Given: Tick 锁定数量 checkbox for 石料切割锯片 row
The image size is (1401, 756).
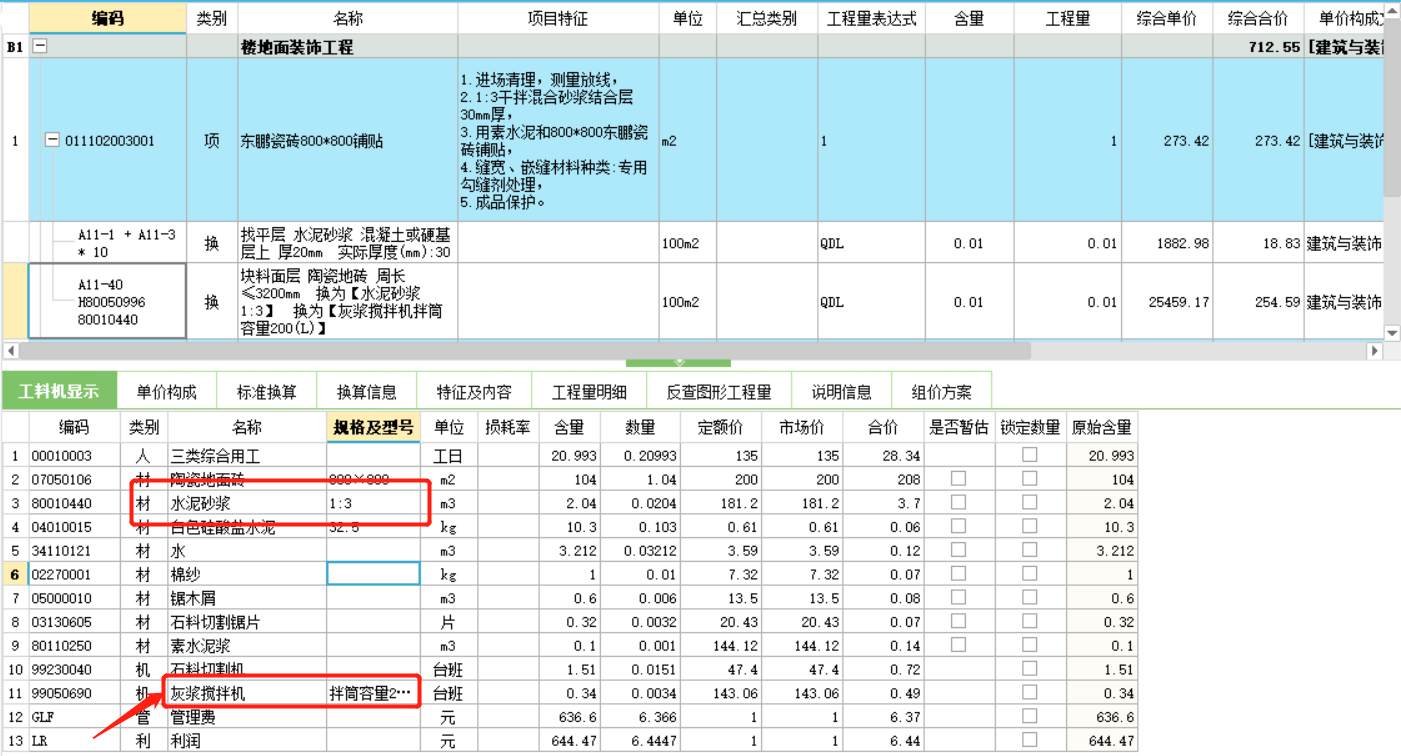Looking at the screenshot, I should [1029, 621].
